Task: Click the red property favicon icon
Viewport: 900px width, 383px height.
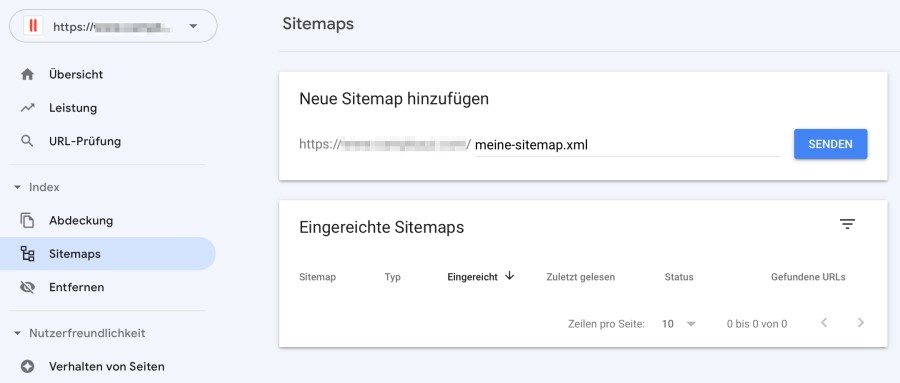Action: point(33,26)
